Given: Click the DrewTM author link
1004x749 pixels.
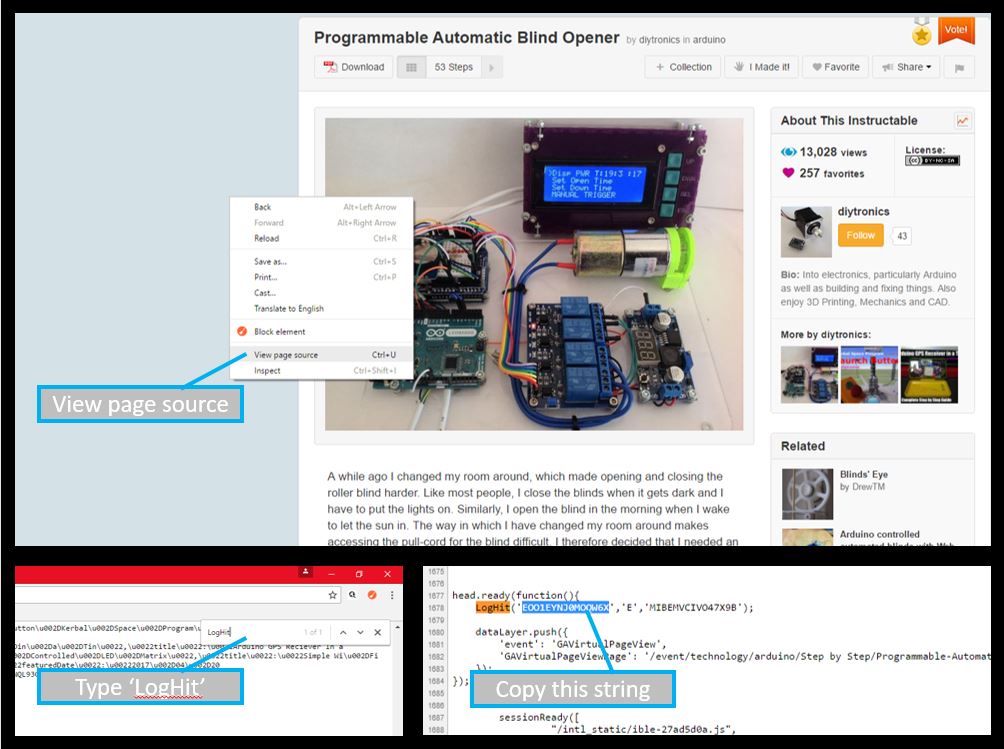Looking at the screenshot, I should [x=868, y=487].
